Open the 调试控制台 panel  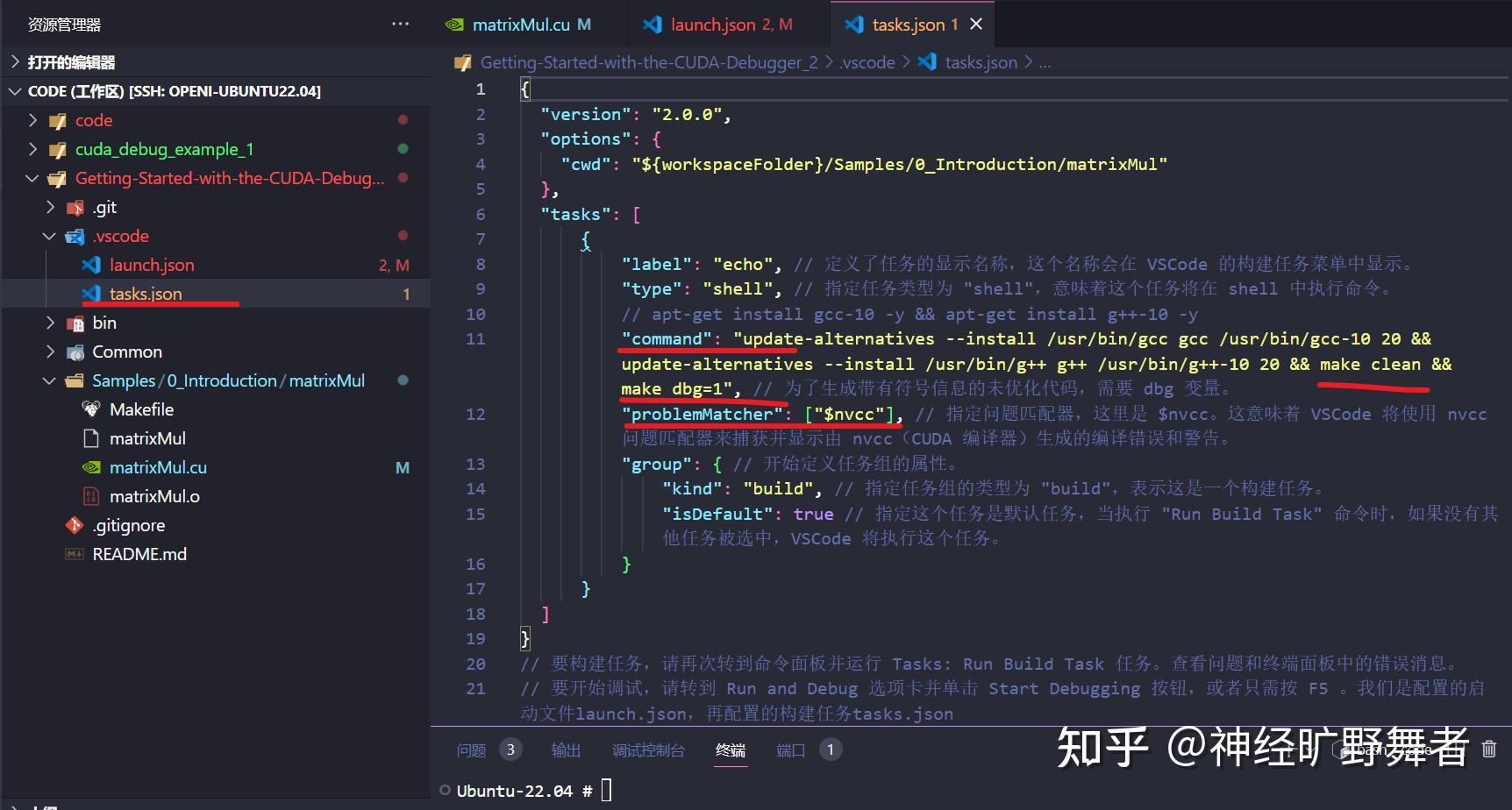(x=648, y=750)
